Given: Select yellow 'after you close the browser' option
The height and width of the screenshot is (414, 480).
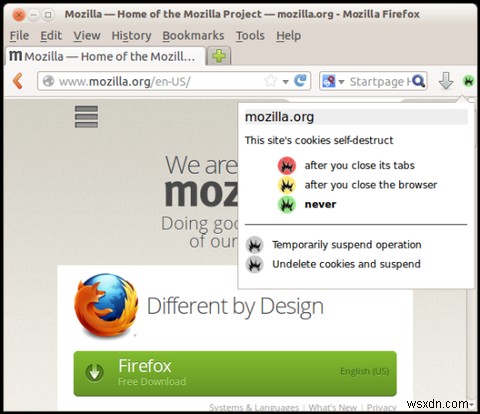Looking at the screenshot, I should [357, 185].
